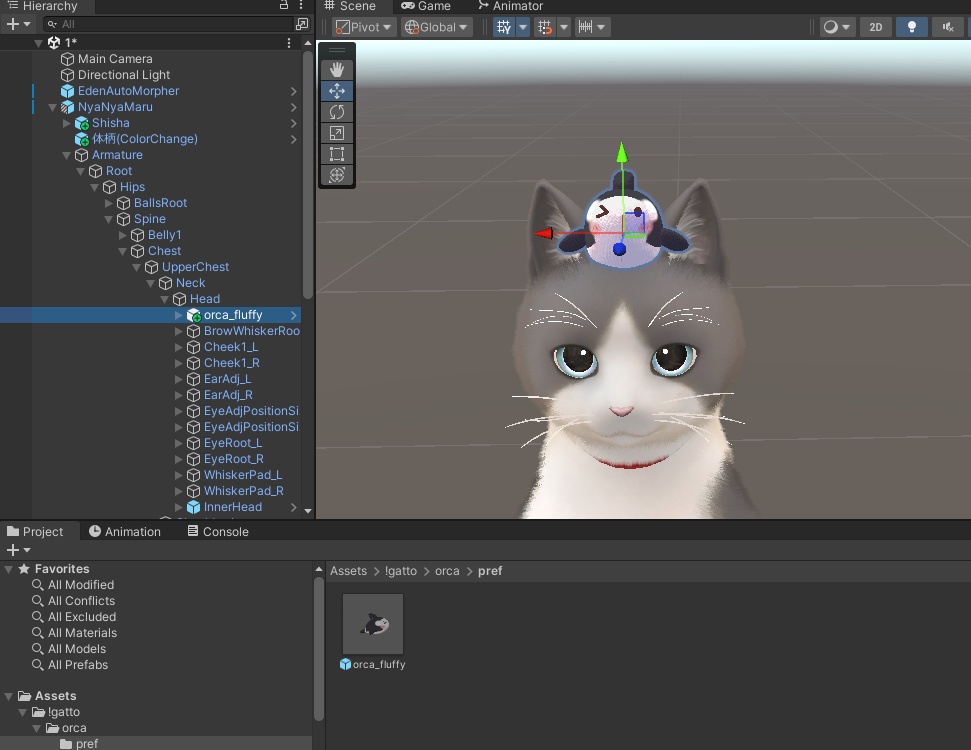Toggle 2D view mode
The image size is (971, 750).
tap(876, 27)
